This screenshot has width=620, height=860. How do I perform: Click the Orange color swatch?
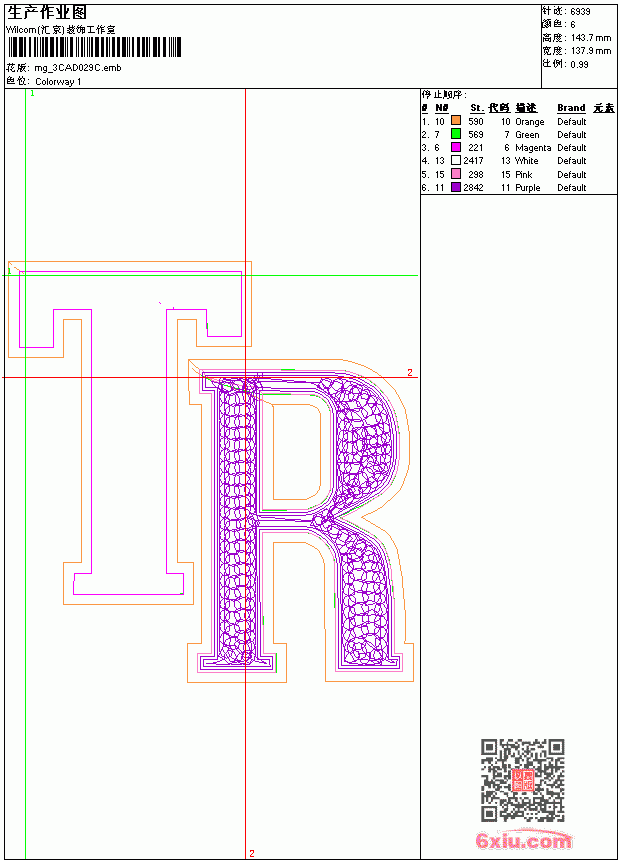[x=455, y=120]
